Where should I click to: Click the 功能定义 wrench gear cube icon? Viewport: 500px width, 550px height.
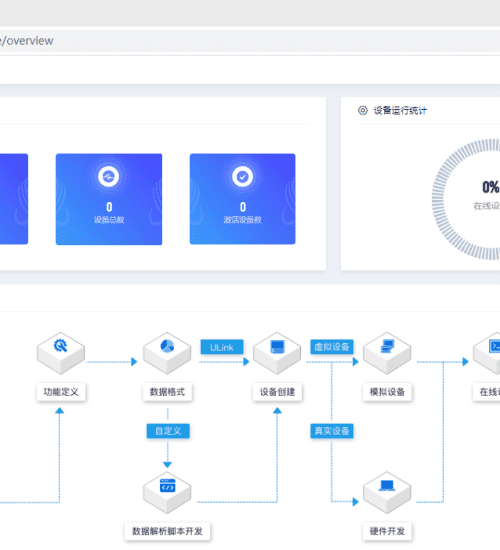tap(61, 353)
